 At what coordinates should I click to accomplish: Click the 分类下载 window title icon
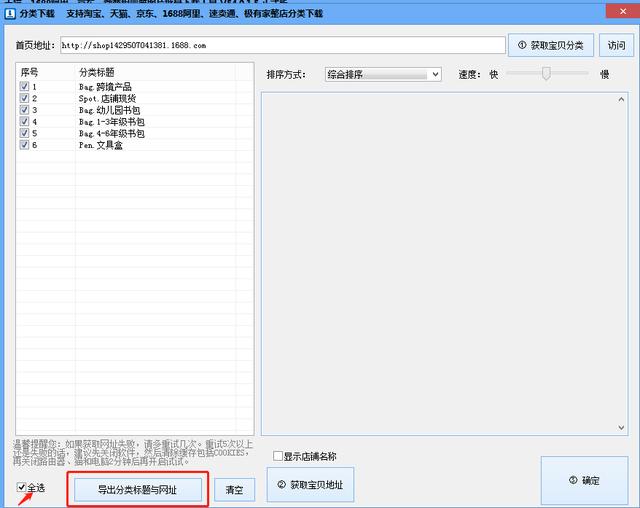pos(10,14)
